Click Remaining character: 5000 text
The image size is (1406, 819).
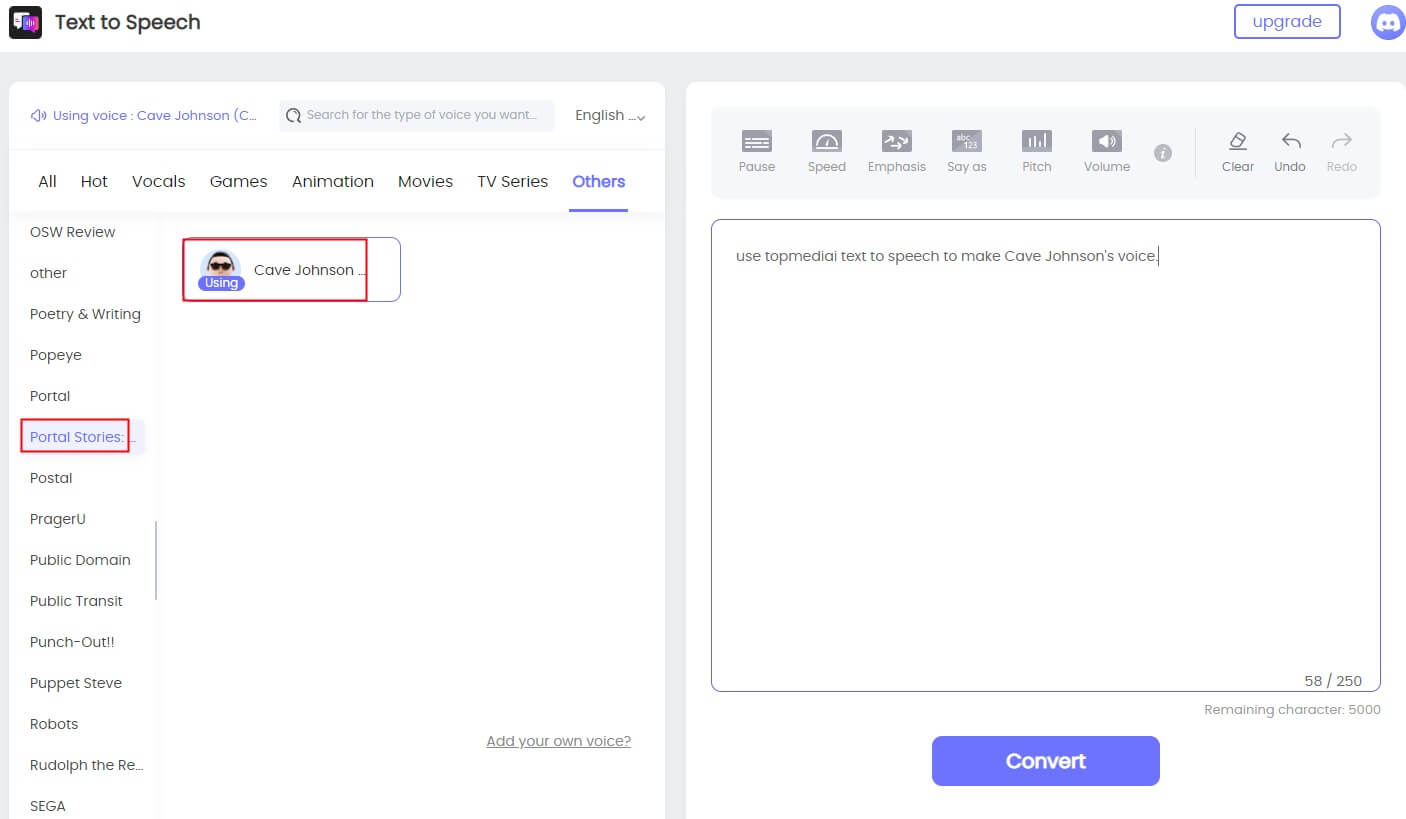coord(1292,710)
